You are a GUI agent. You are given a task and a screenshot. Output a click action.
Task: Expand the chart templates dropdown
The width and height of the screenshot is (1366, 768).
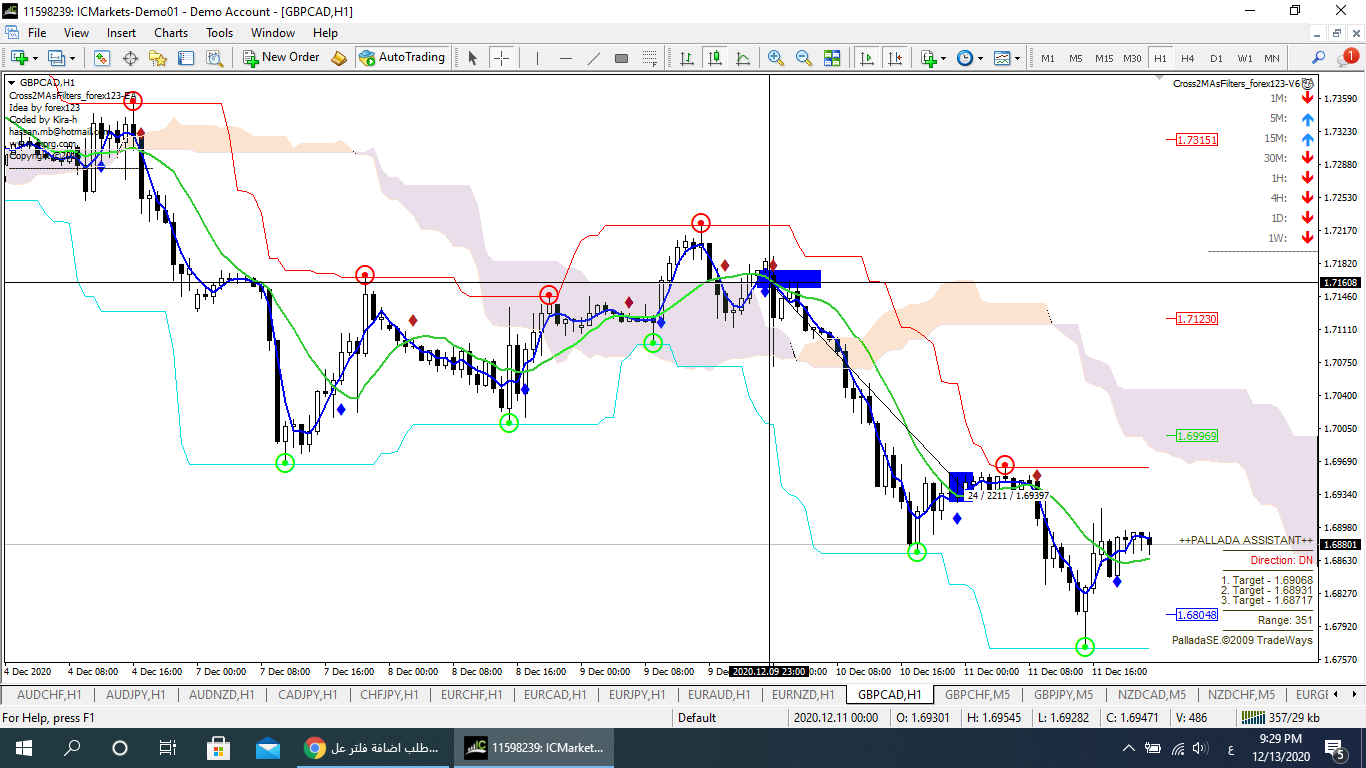pos(1017,58)
